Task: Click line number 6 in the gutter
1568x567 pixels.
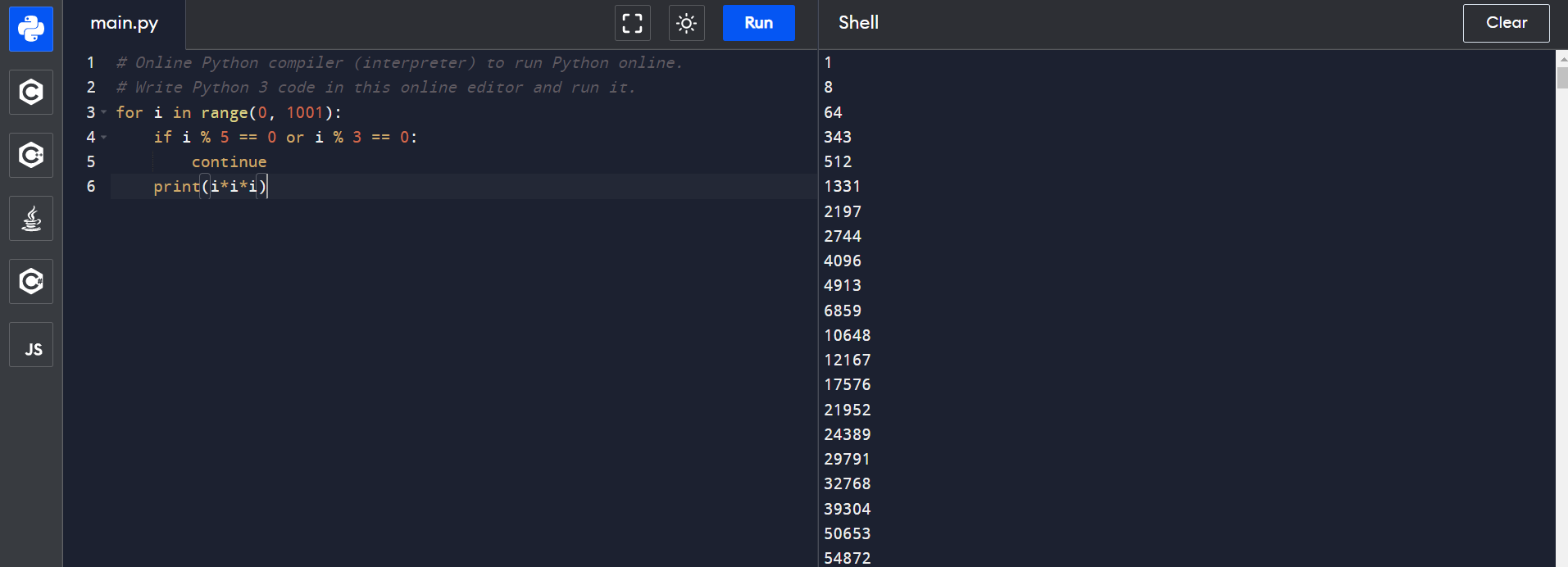Action: click(x=91, y=187)
